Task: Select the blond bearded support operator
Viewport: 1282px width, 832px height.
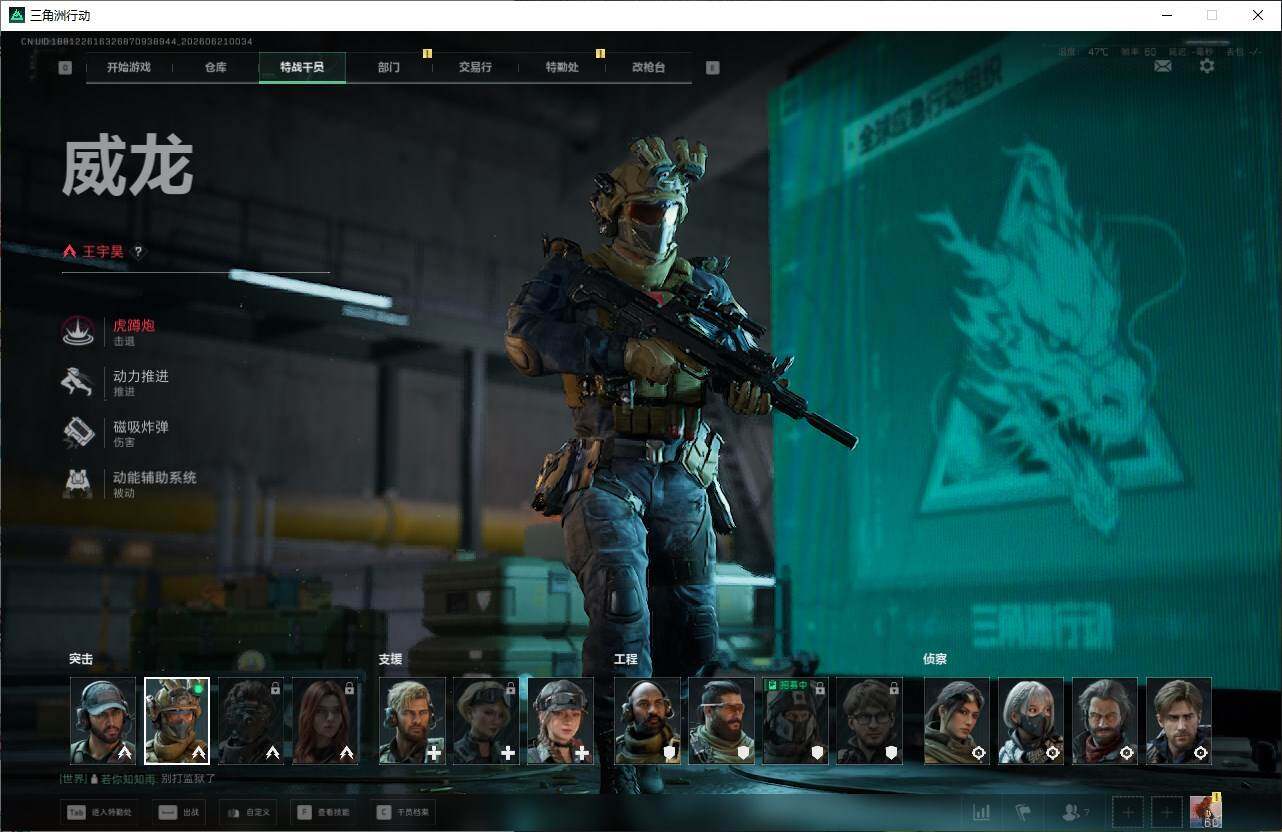Action: coord(412,721)
